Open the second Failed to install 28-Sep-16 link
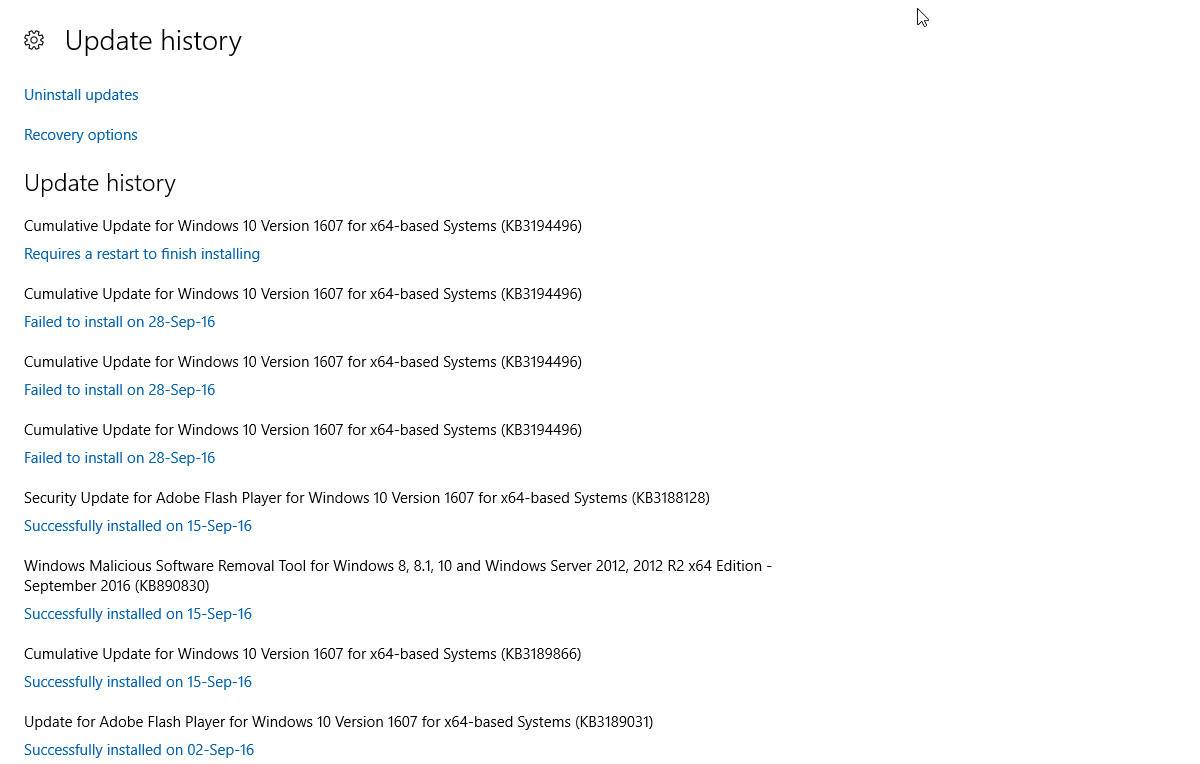 120,390
